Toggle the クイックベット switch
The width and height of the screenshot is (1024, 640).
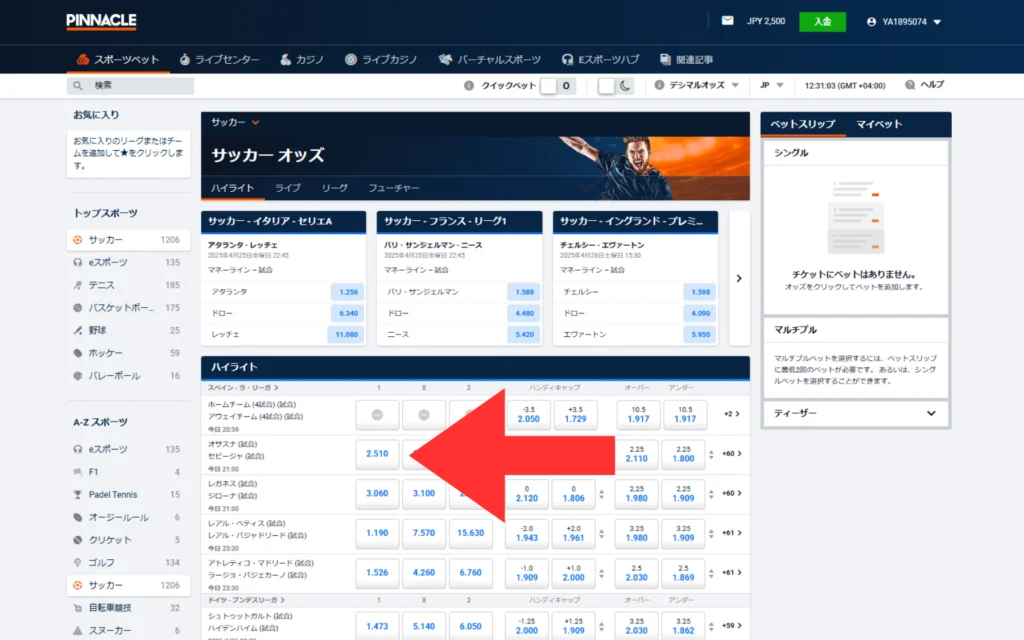point(557,86)
